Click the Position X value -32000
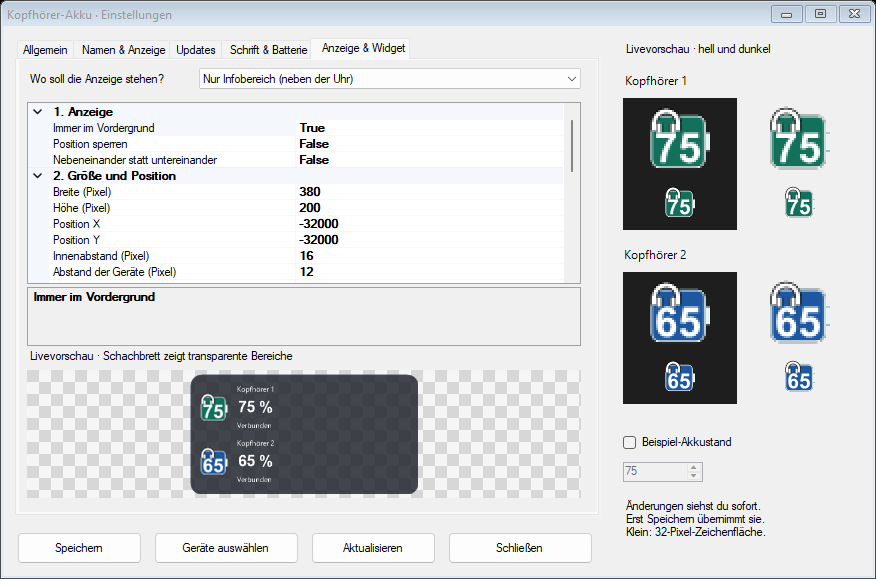 (x=318, y=224)
